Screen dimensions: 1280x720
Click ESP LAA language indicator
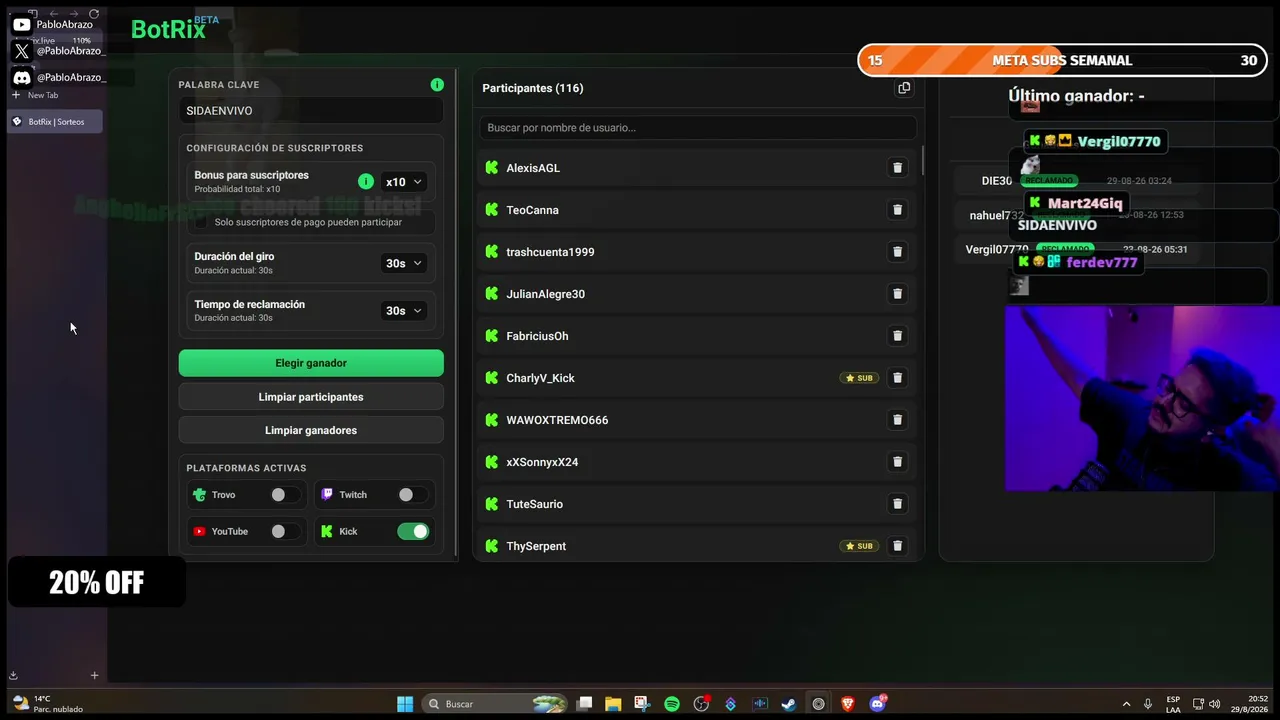point(1173,704)
